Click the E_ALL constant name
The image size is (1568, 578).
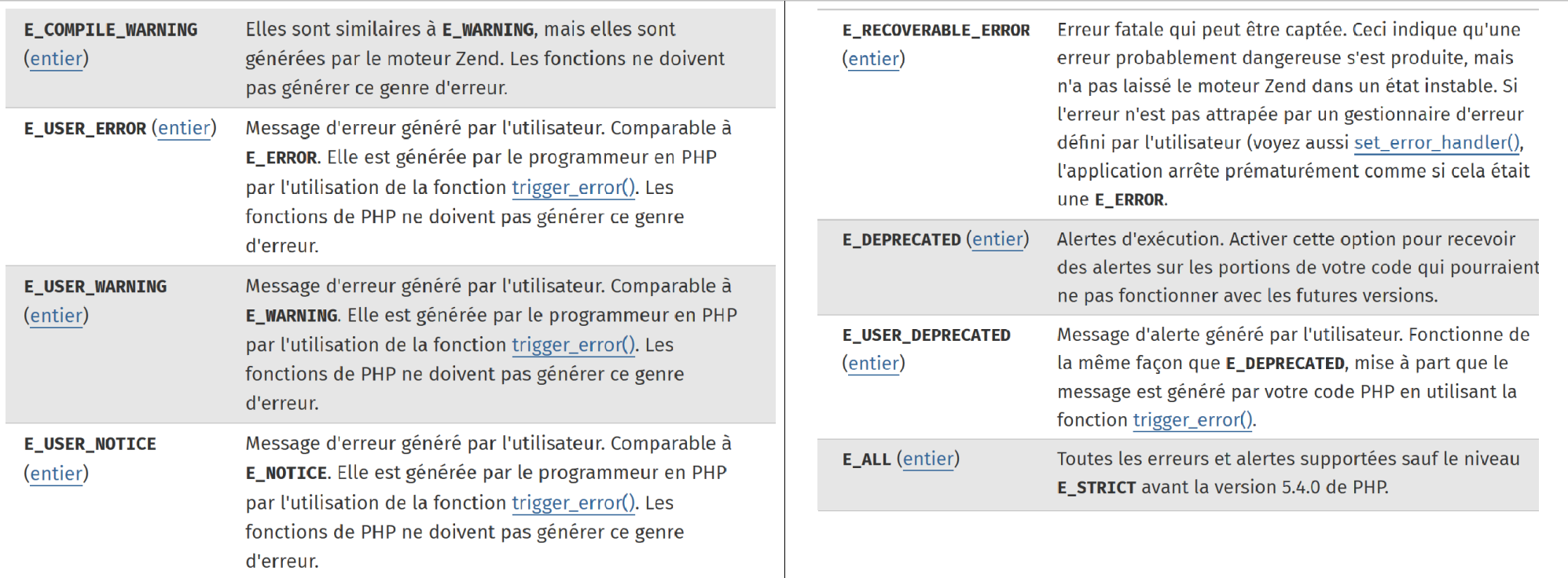[866, 459]
